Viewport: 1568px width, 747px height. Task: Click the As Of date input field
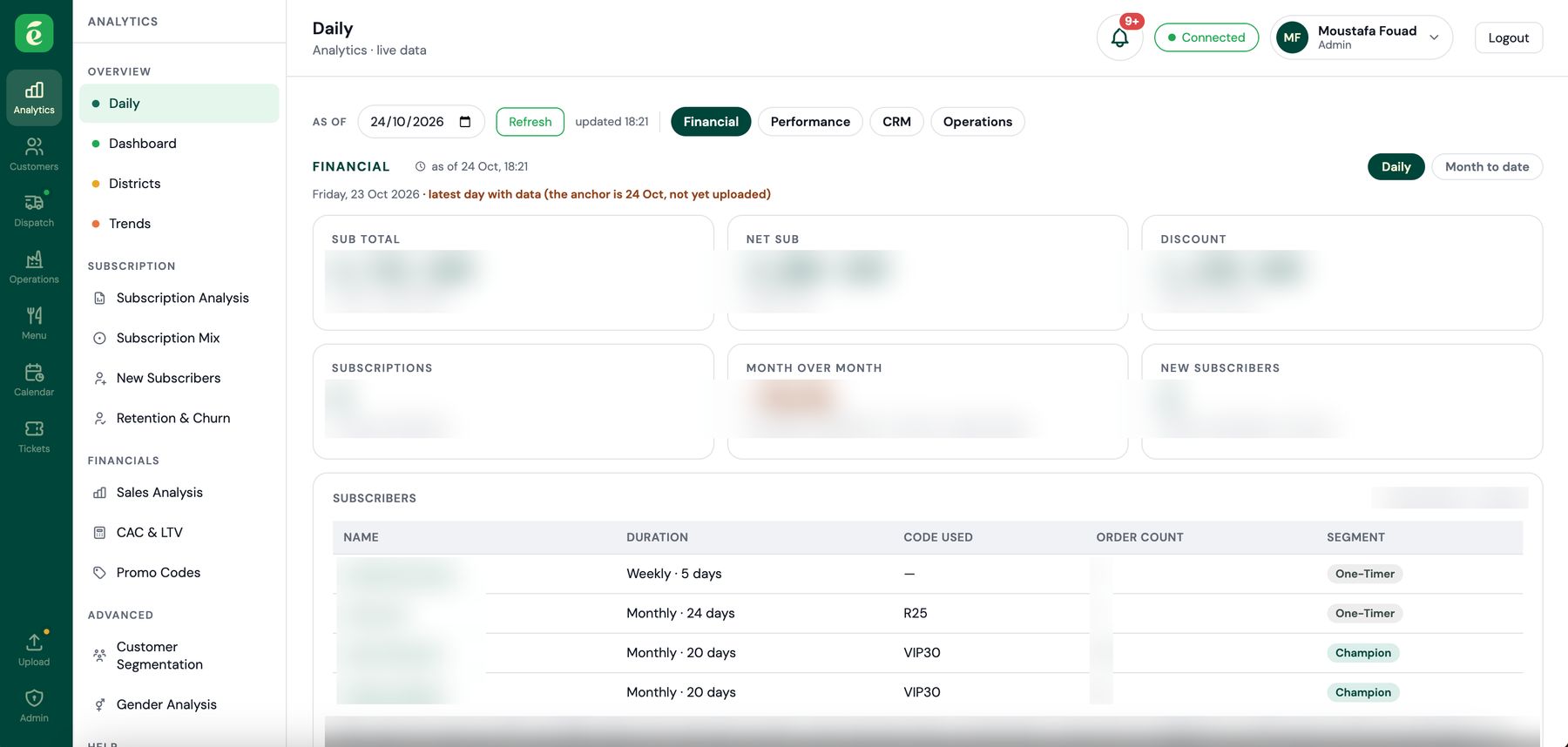coord(421,122)
